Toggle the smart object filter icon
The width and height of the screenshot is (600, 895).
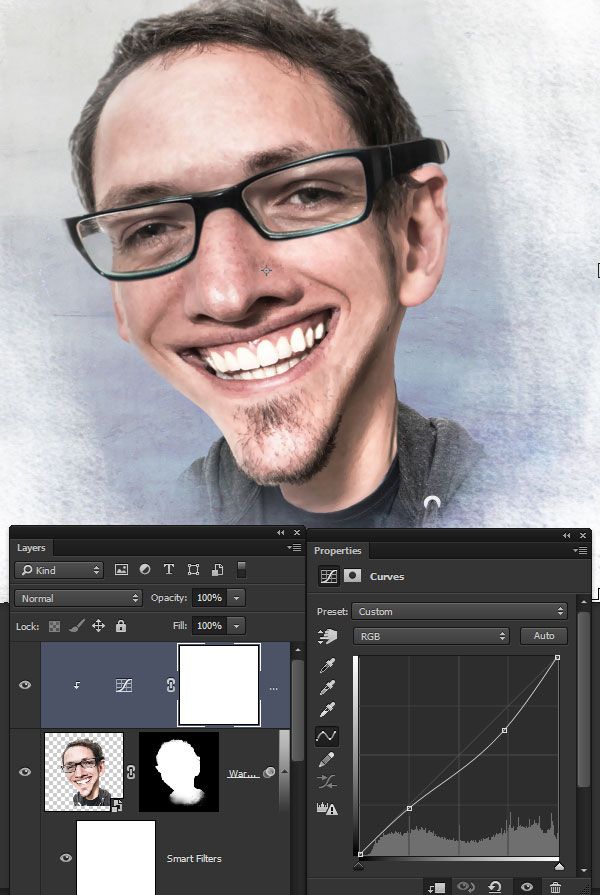217,569
